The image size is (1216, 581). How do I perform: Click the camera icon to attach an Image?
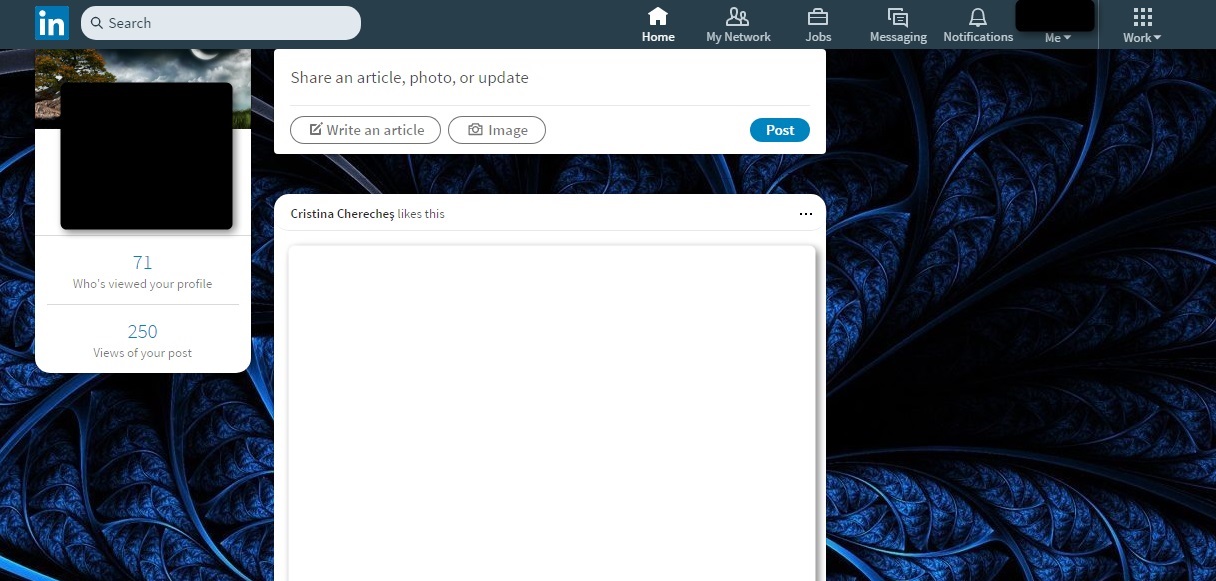[x=475, y=129]
